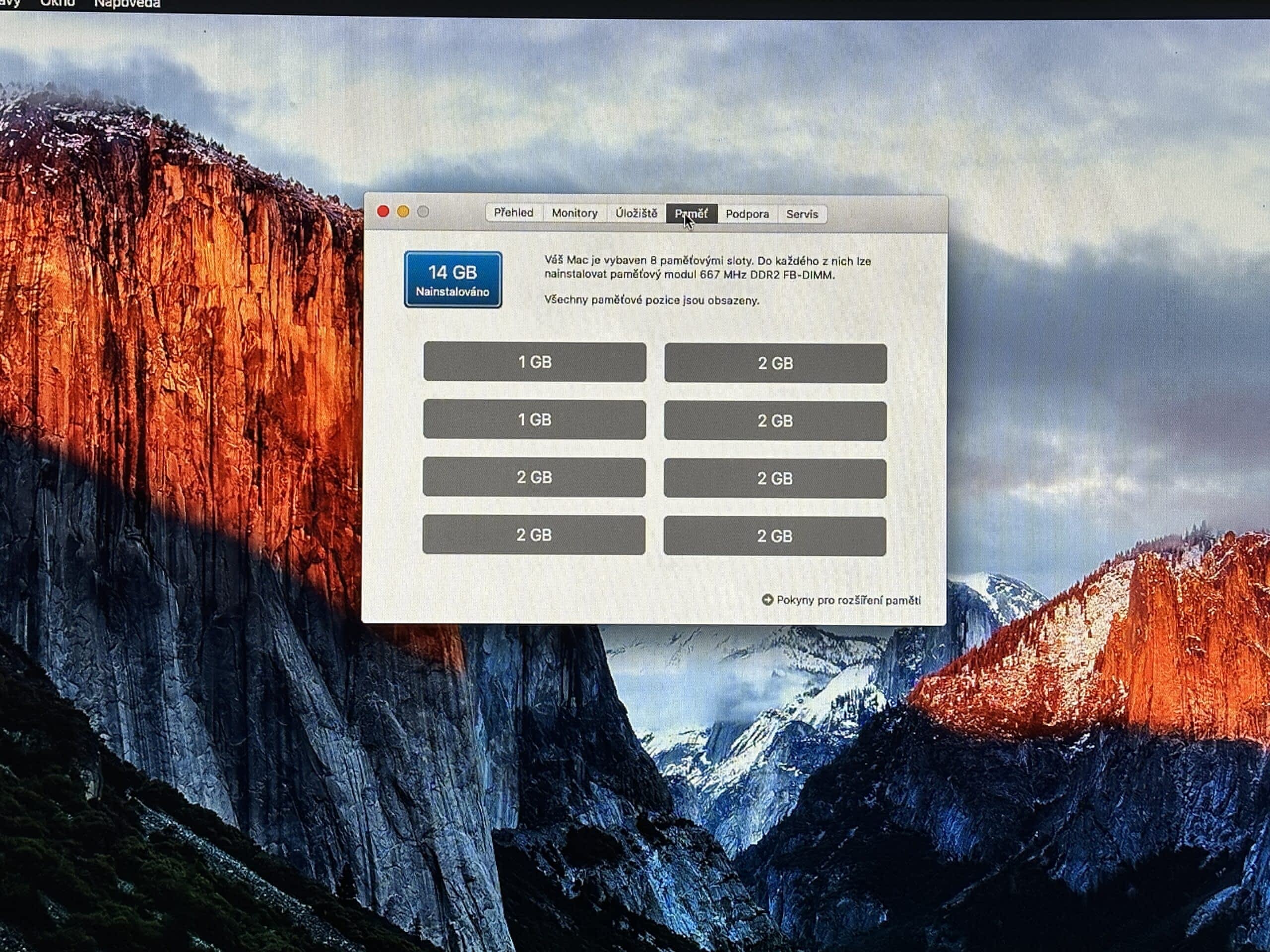Image resolution: width=1270 pixels, height=952 pixels.
Task: Go to the Podpora tab
Action: click(x=747, y=214)
